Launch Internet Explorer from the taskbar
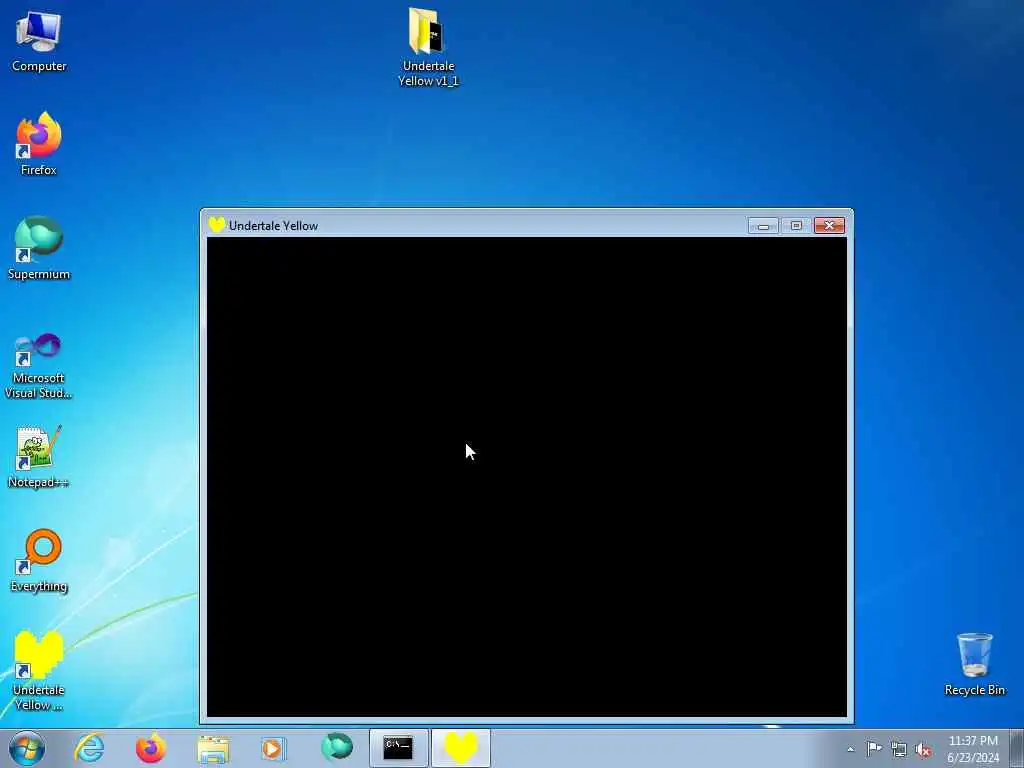The width and height of the screenshot is (1024, 768). click(x=89, y=748)
